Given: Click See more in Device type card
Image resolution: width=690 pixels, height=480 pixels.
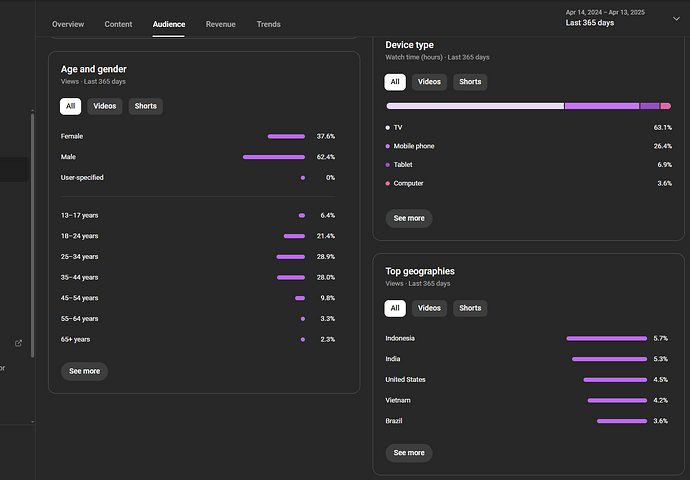Looking at the screenshot, I should point(409,218).
